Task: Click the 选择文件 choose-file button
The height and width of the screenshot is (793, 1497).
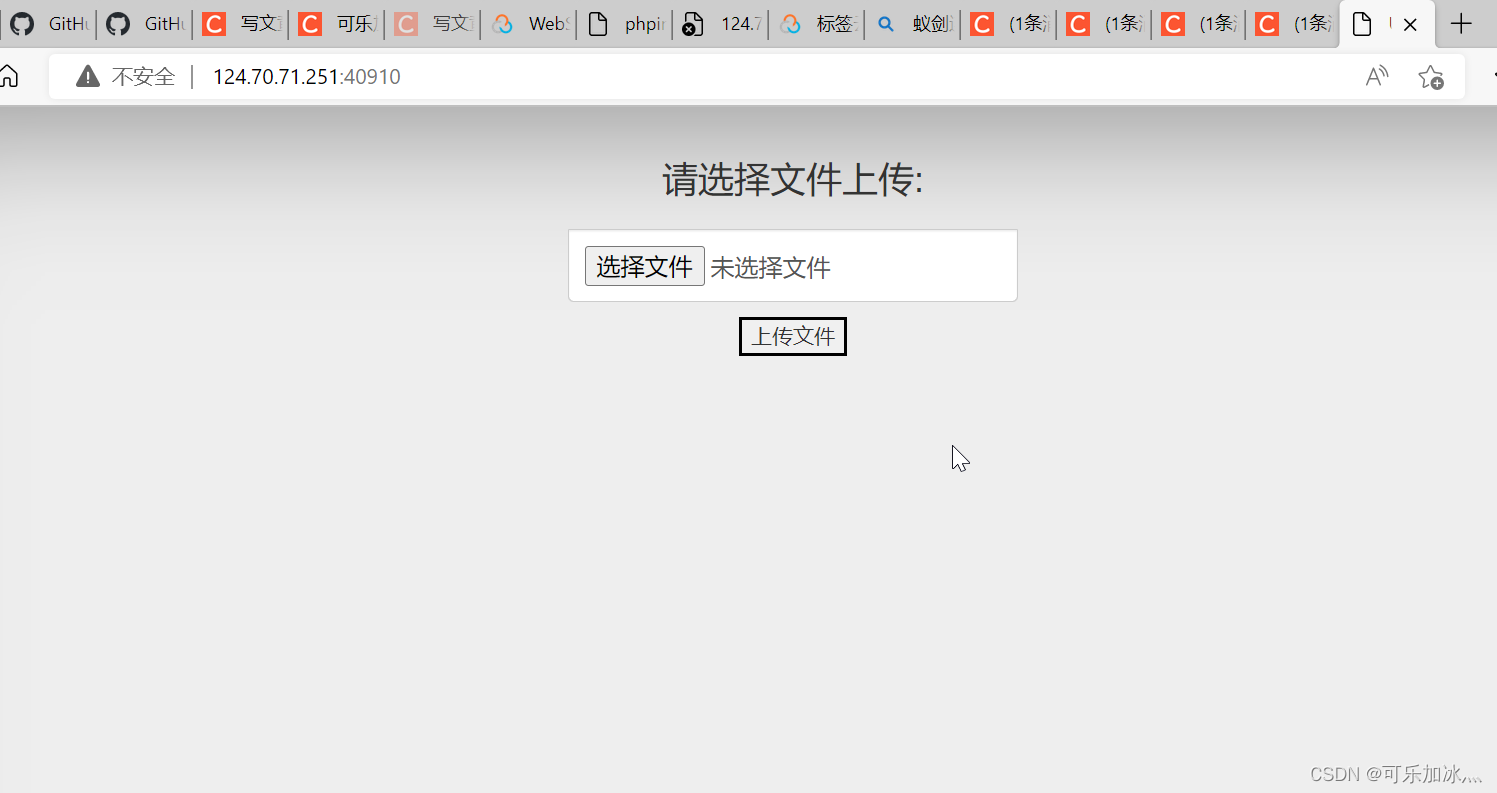Action: 645,266
